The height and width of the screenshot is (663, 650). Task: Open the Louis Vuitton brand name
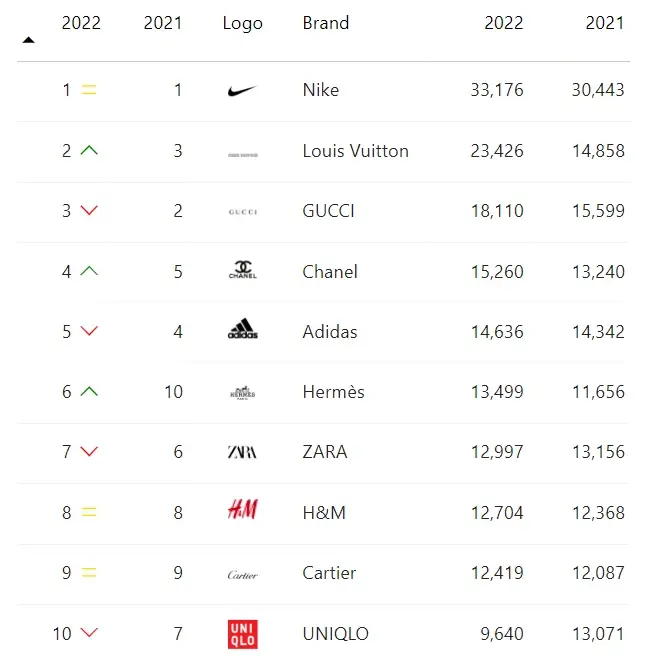point(356,151)
